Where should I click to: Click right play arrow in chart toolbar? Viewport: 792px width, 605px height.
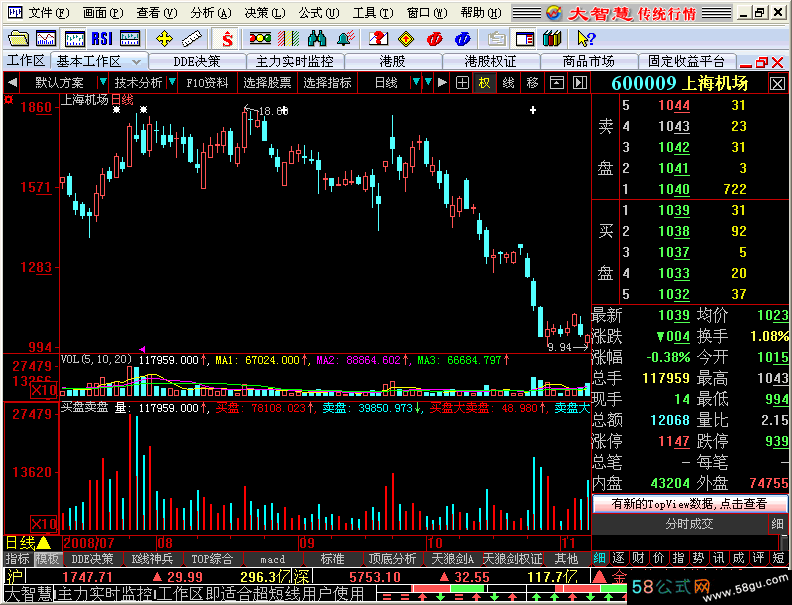coord(442,82)
